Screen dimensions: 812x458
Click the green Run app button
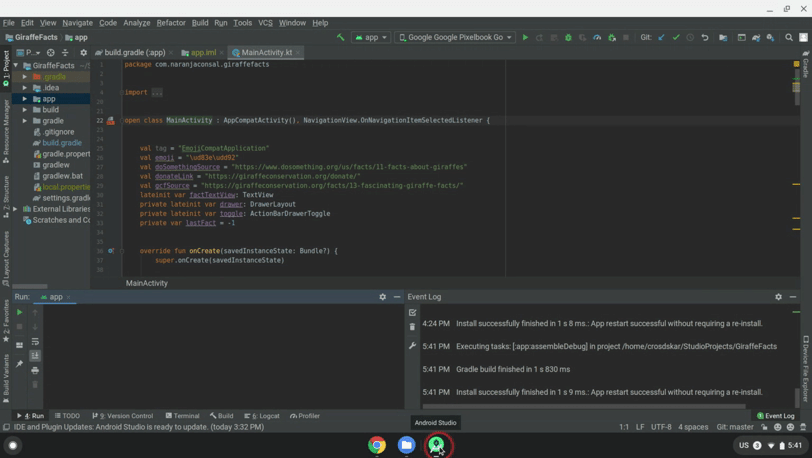525,38
